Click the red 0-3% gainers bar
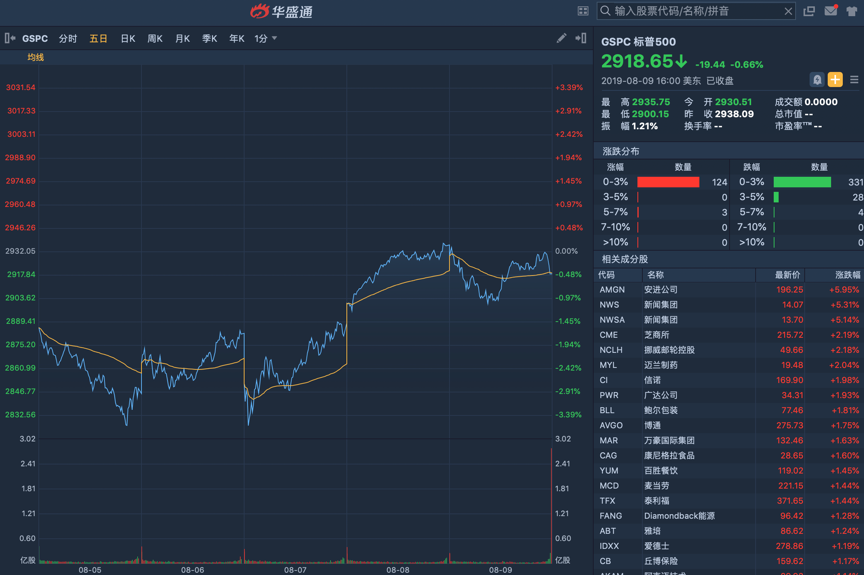Screen dimensions: 864x575 (x=668, y=182)
